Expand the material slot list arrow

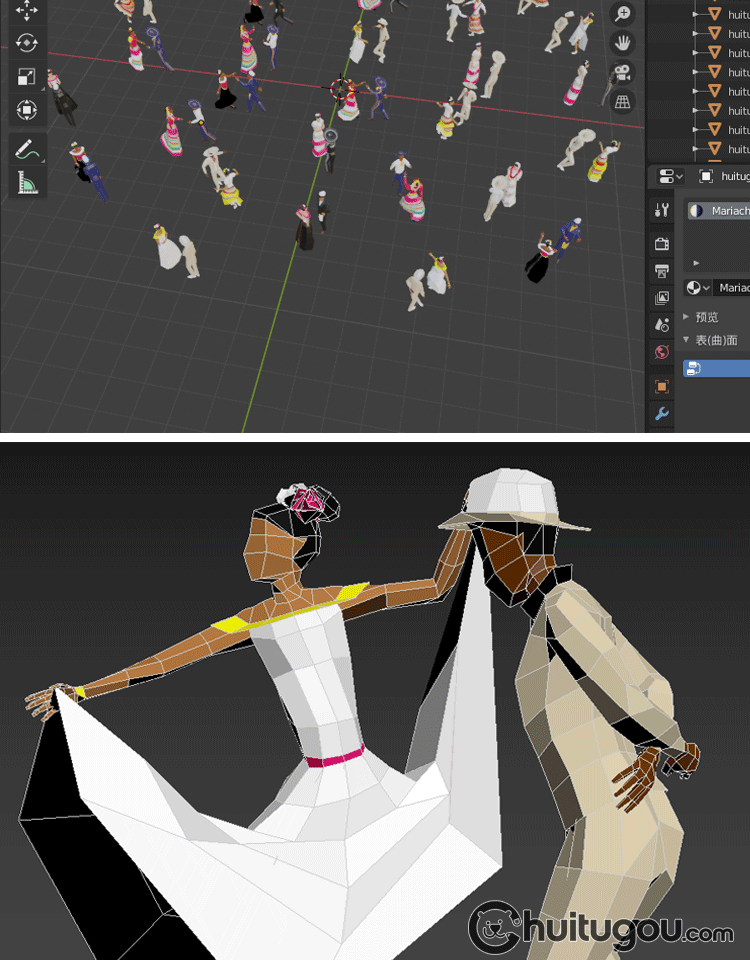pyautogui.click(x=696, y=263)
